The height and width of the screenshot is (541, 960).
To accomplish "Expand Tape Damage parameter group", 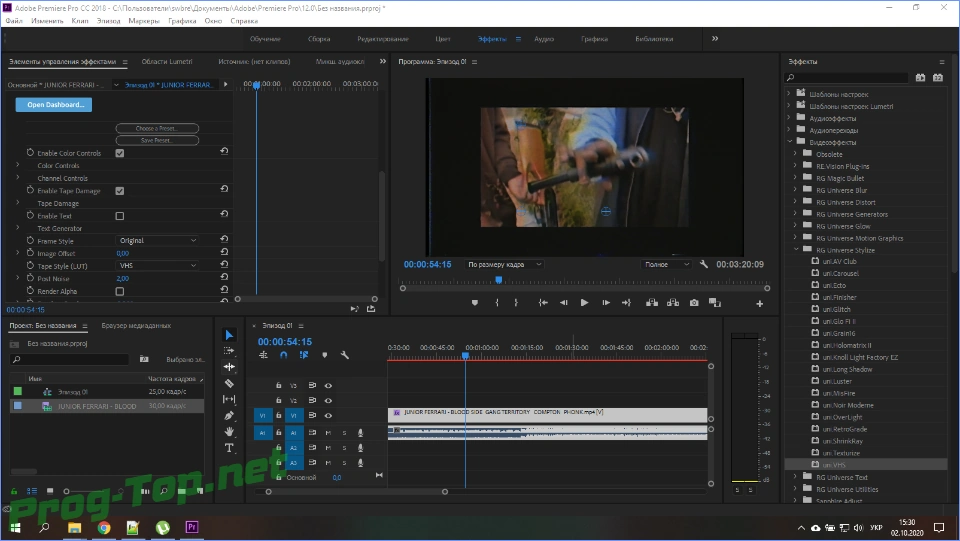I will [x=18, y=203].
